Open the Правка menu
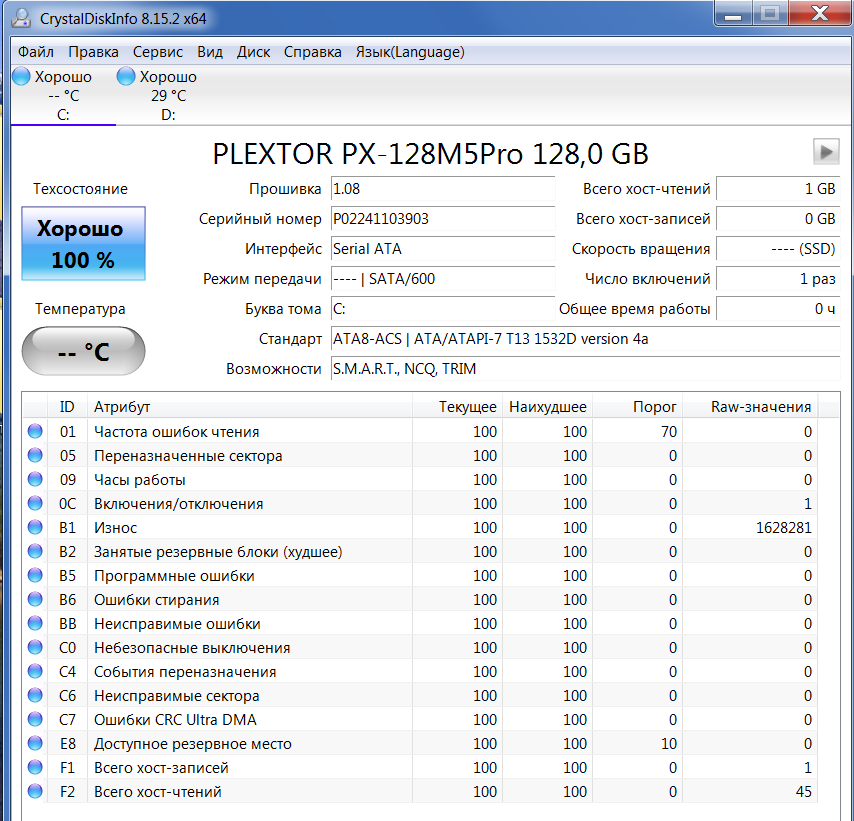Viewport: 854px width, 821px height. point(93,52)
